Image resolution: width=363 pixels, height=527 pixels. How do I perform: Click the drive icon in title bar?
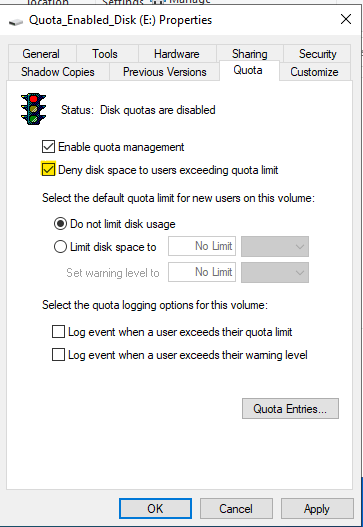point(15,22)
